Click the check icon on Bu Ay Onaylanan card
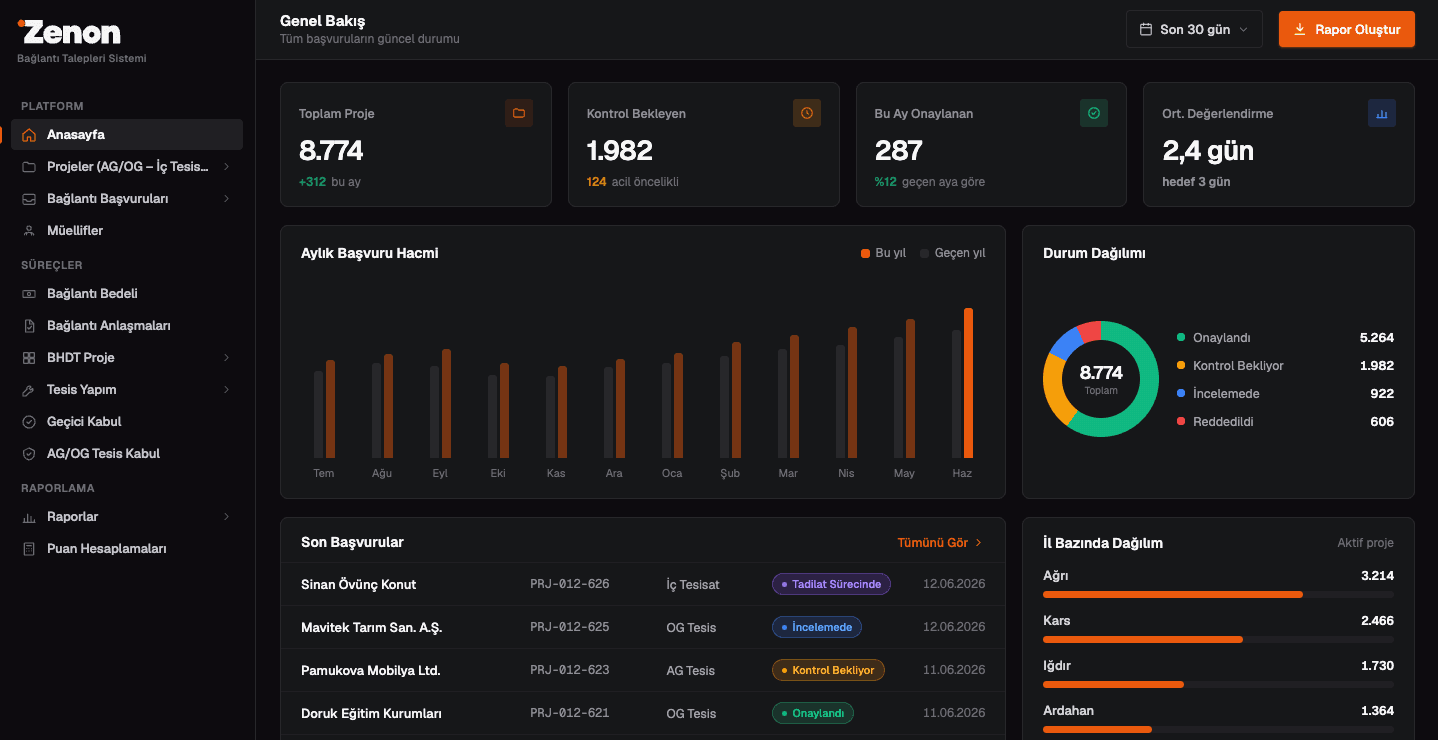The height and width of the screenshot is (740, 1438). (1094, 113)
